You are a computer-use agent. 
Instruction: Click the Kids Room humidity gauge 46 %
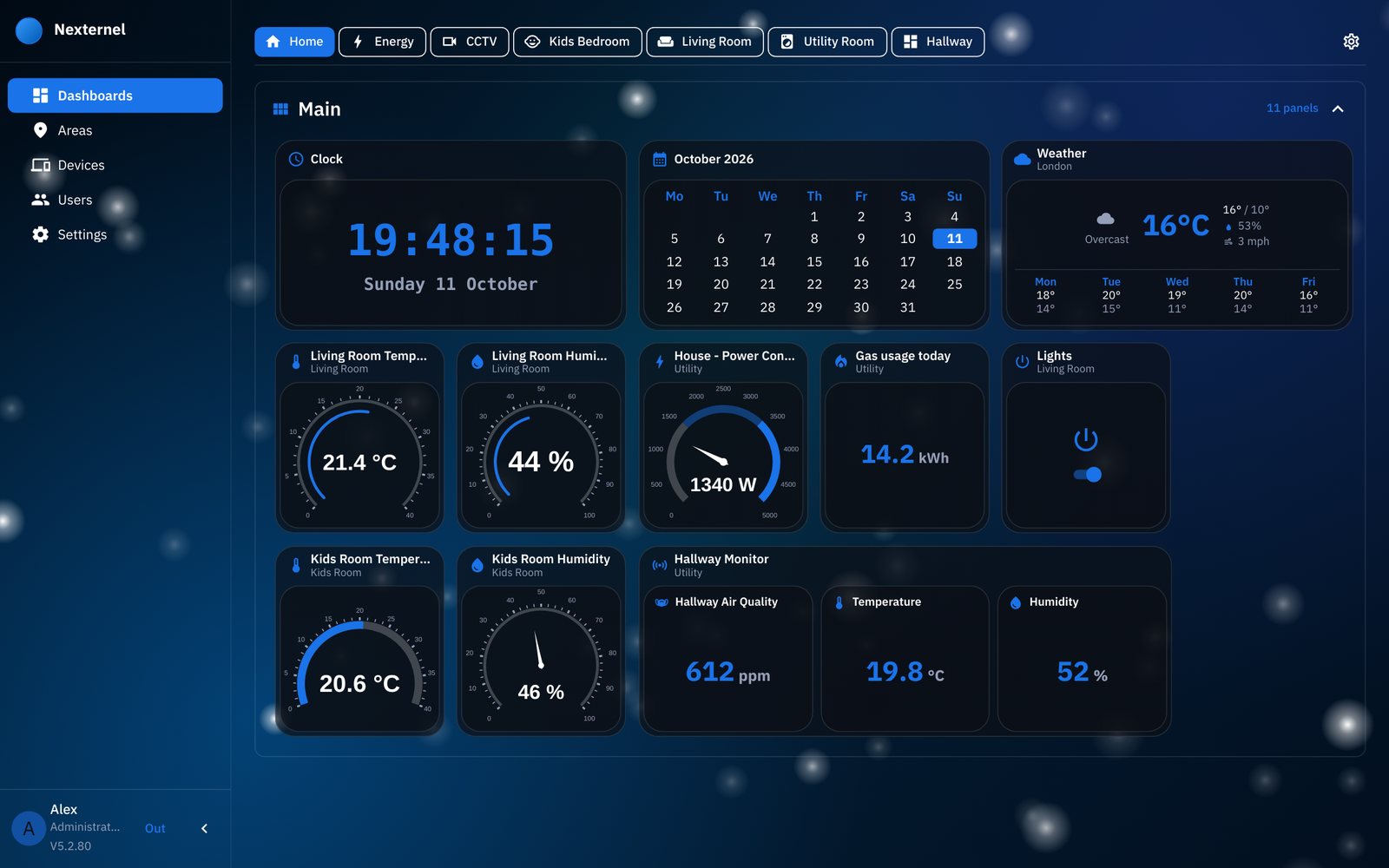pos(541,661)
